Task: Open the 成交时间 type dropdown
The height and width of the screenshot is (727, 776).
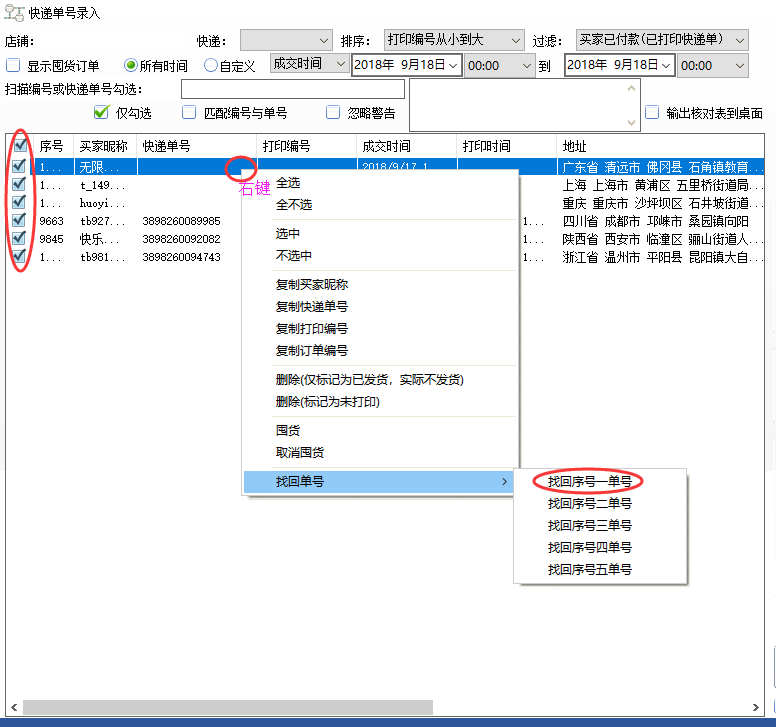Action: [x=309, y=64]
